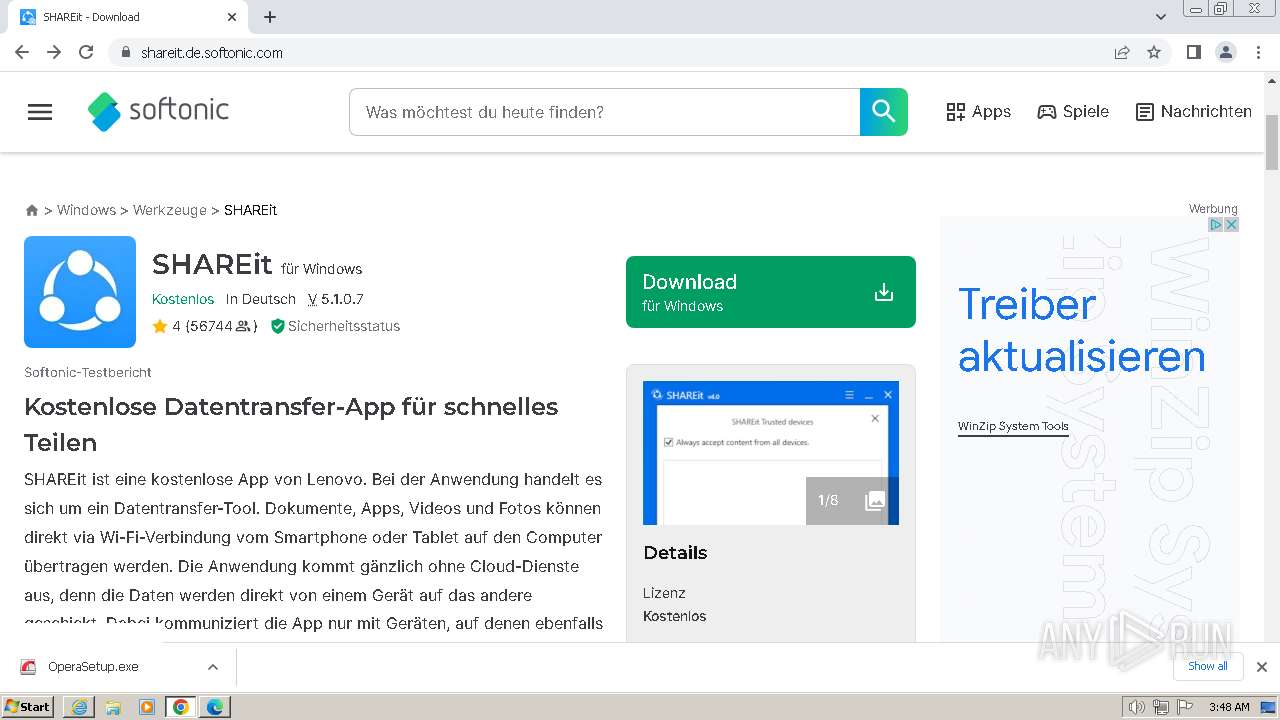Click the site info lock icon
The image size is (1280, 720).
point(125,52)
